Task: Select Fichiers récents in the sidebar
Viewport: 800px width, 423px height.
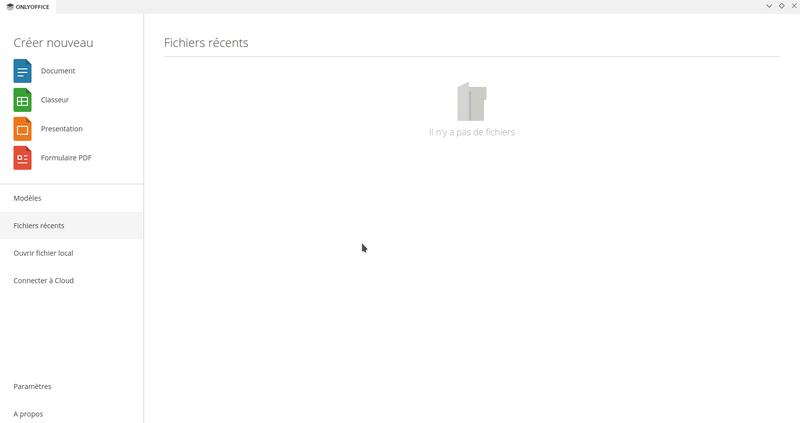Action: [x=39, y=226]
